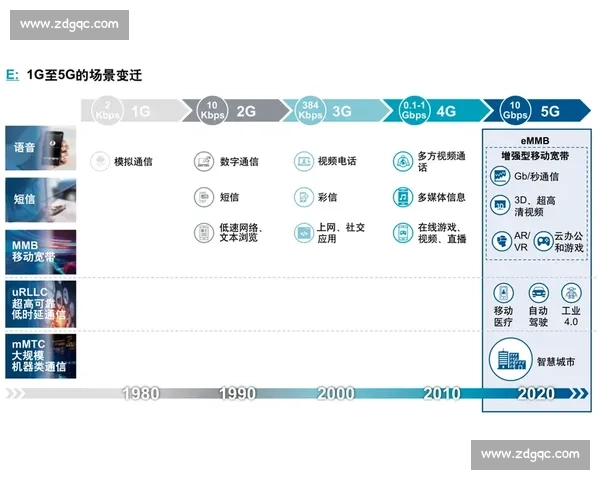Click the 视频电话 label

337,161
